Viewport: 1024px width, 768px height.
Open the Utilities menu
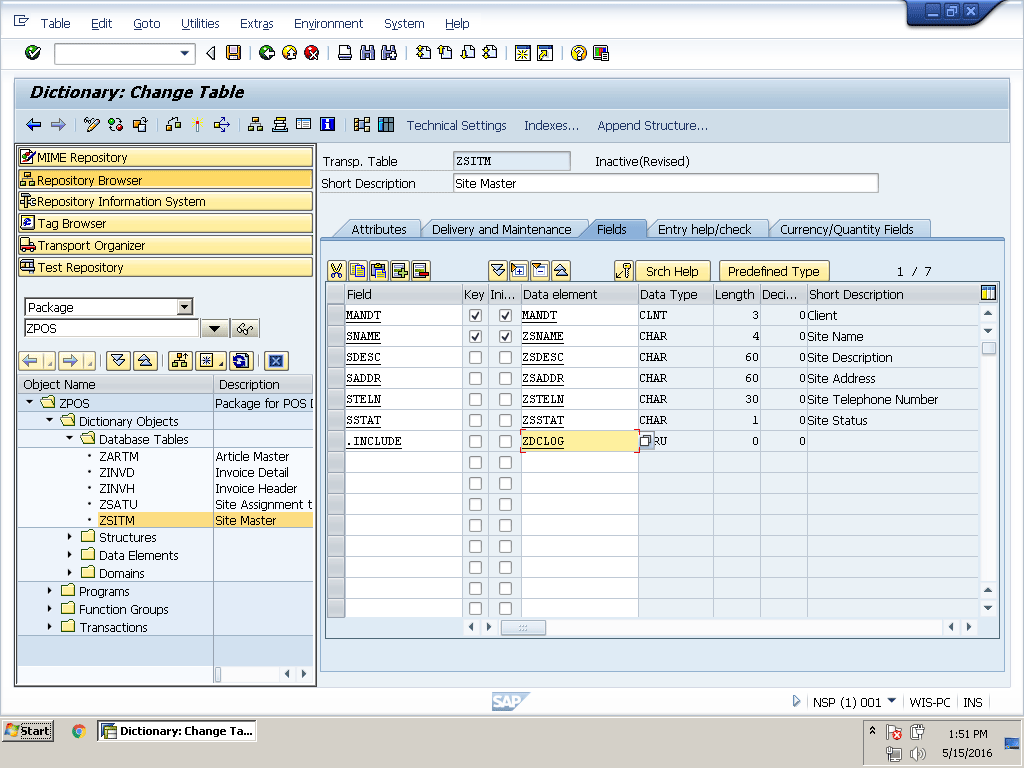[200, 23]
